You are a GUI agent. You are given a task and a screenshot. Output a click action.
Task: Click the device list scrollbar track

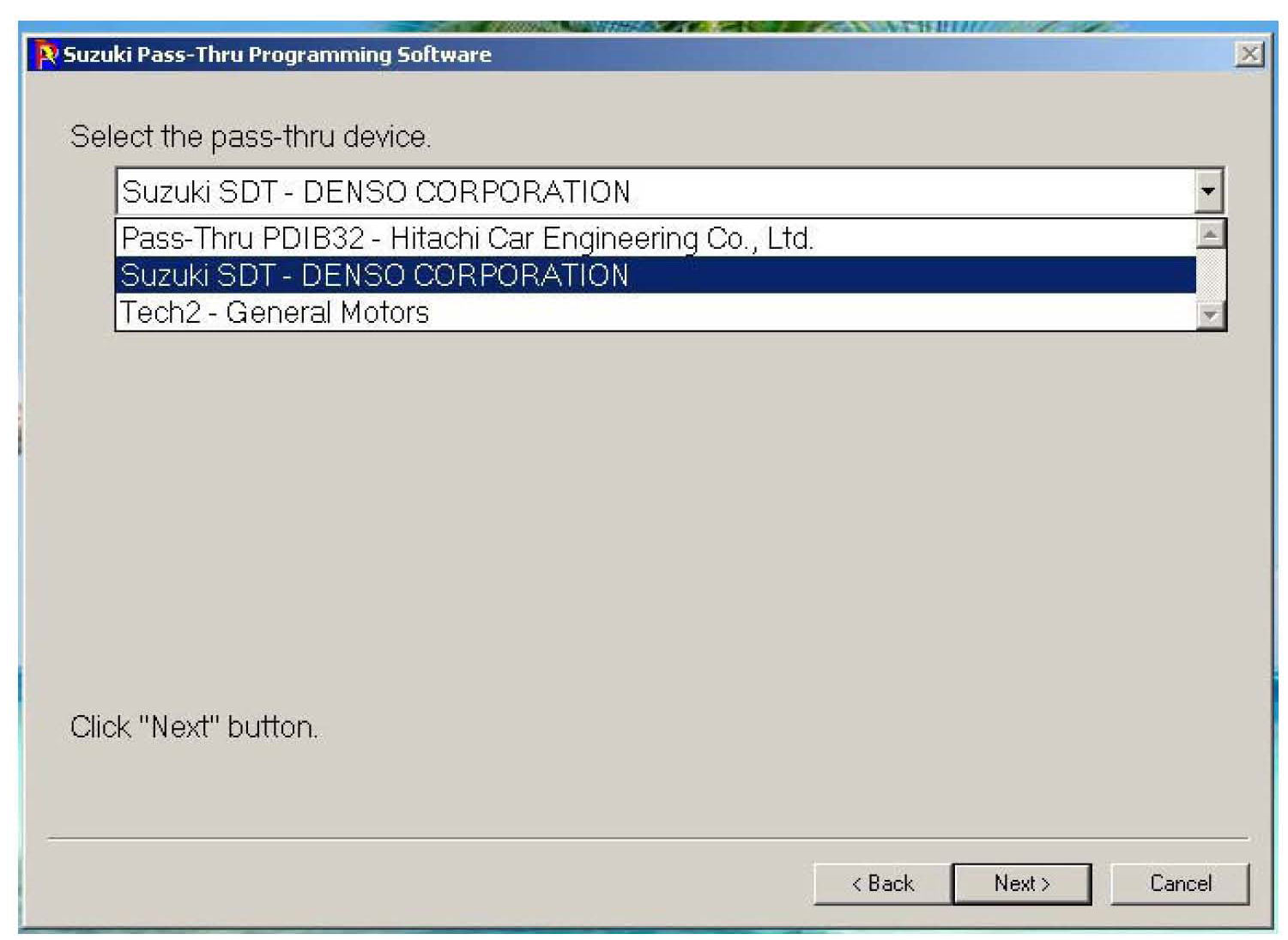pyautogui.click(x=1209, y=275)
